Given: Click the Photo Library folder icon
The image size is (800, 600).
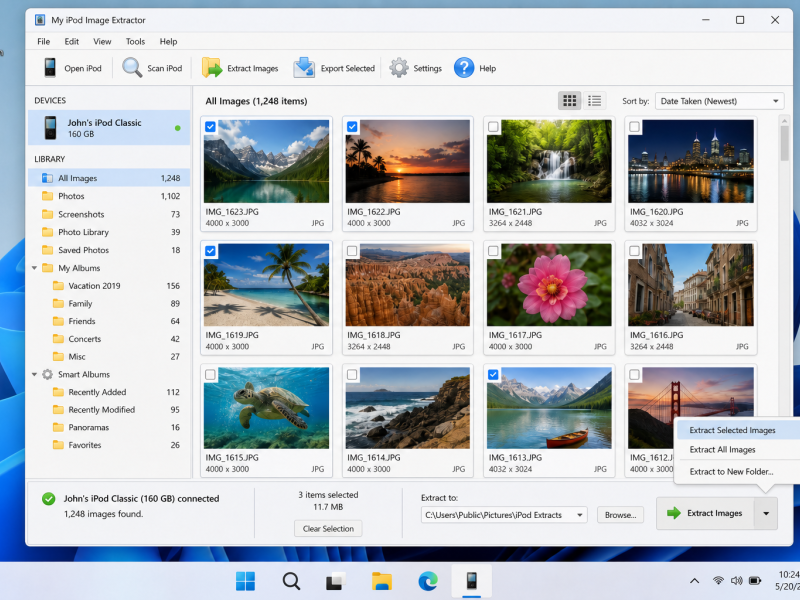Looking at the screenshot, I should tap(47, 232).
